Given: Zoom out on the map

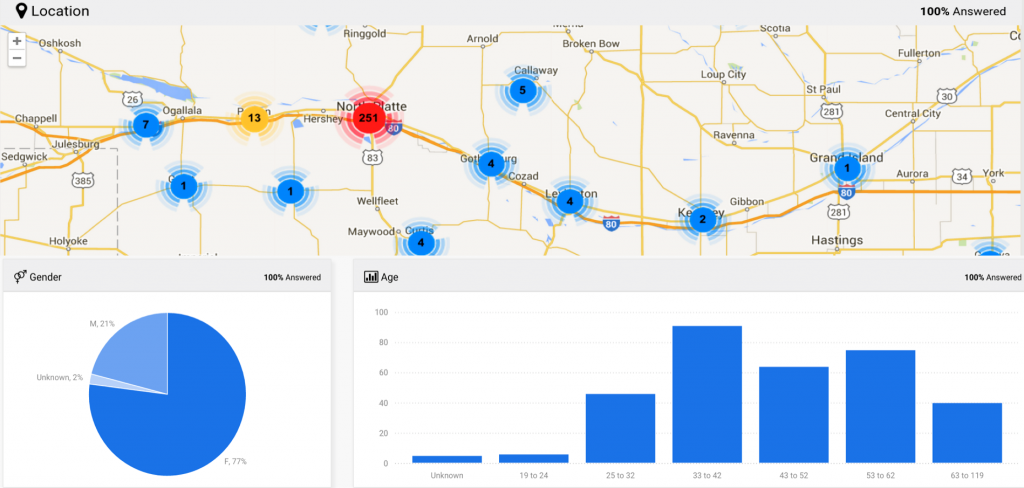Looking at the screenshot, I should (x=16, y=58).
